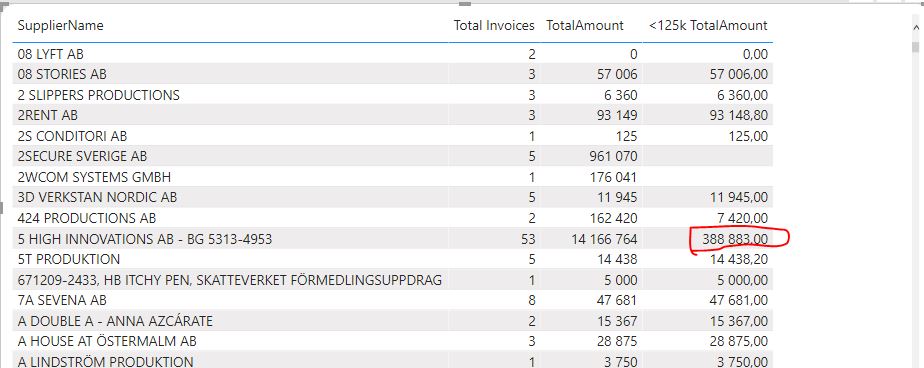
Task: Select 5 HIGH INNOVATIONS AB supplier
Action: (x=145, y=239)
